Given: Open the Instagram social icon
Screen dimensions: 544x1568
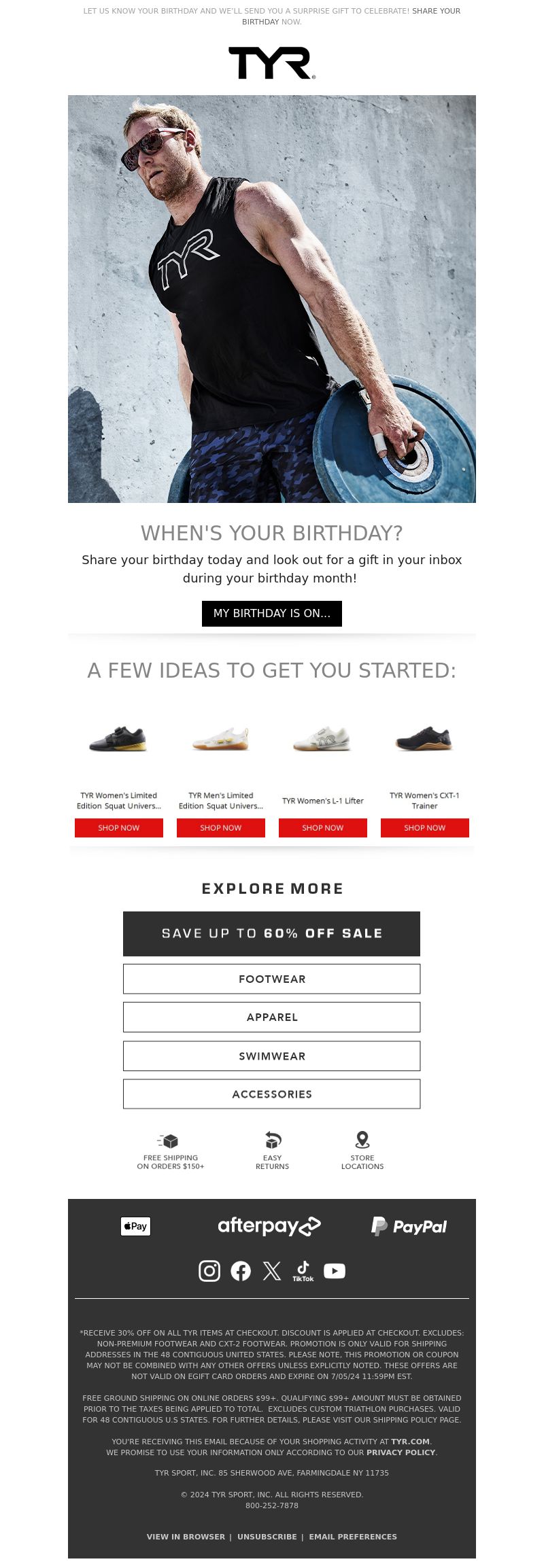Looking at the screenshot, I should point(209,1270).
